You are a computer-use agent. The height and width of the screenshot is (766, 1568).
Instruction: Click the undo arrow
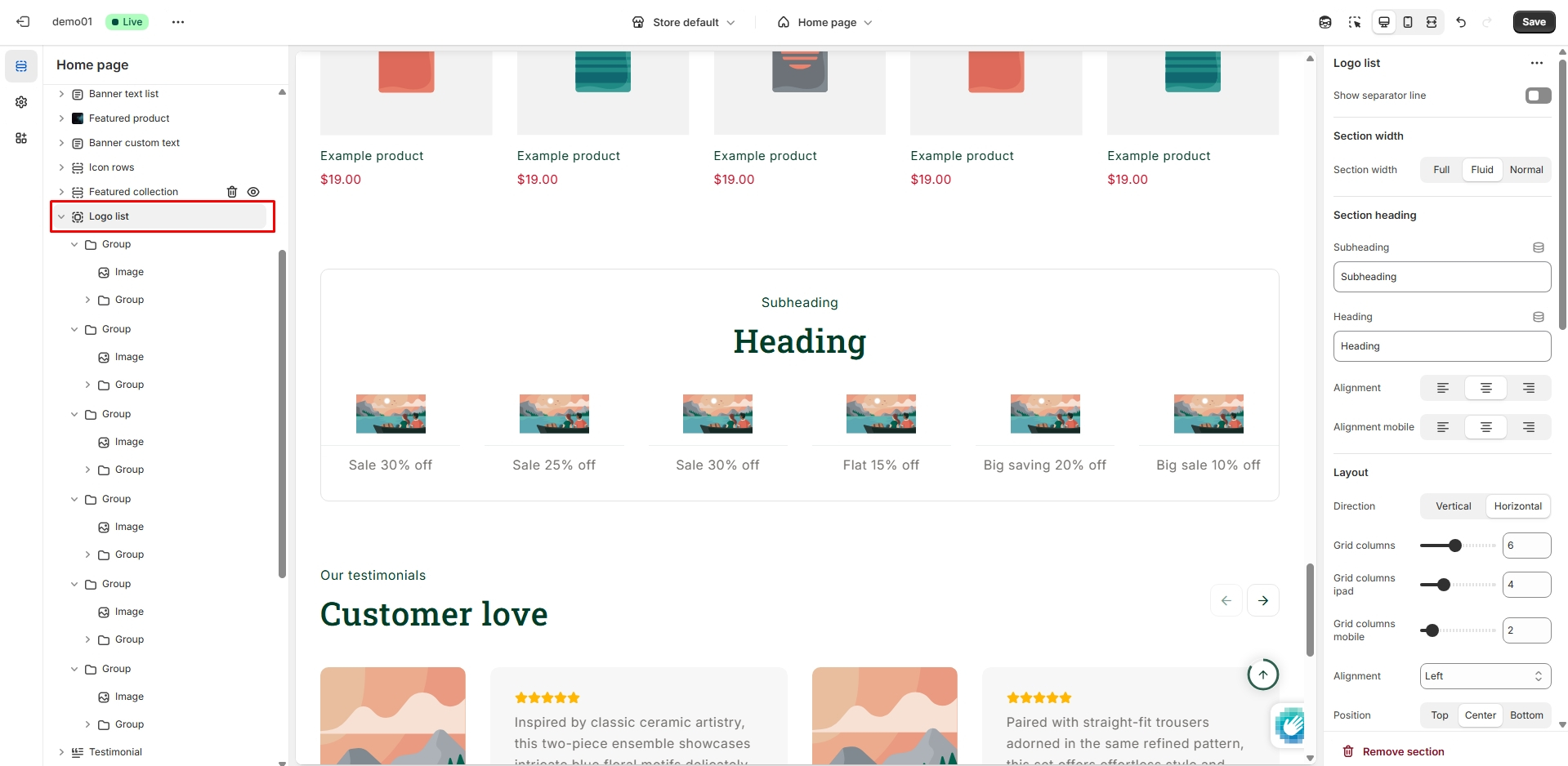[1461, 22]
